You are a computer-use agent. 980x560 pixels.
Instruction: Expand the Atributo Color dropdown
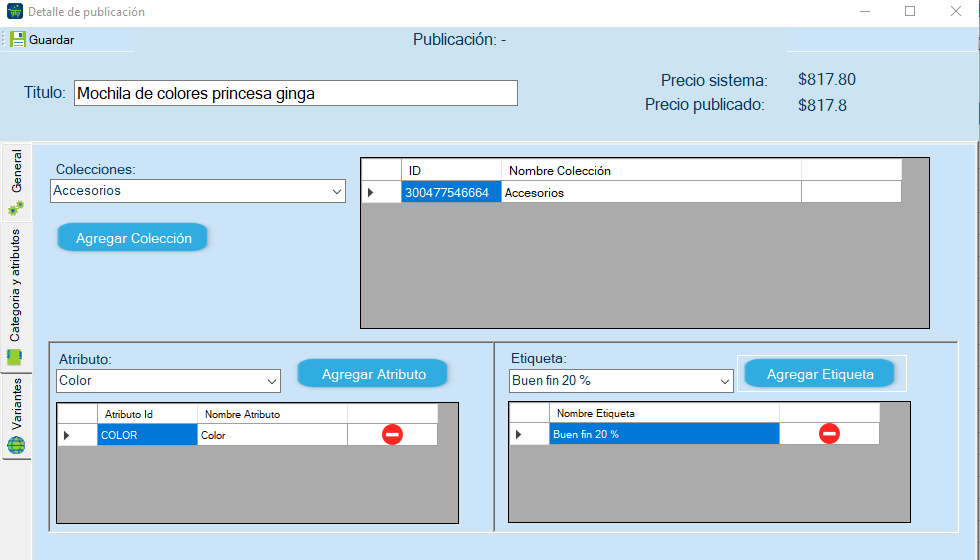tap(272, 381)
